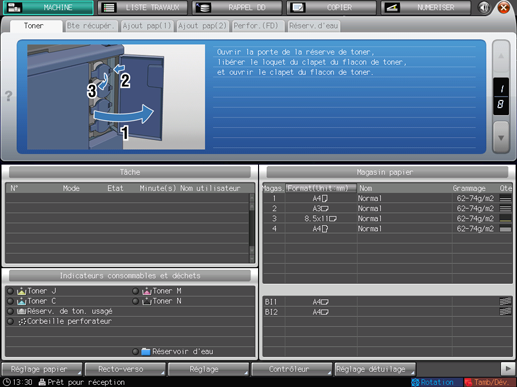The image size is (517, 387).
Task: Open the Ajout pap(1) tab
Action: (x=147, y=26)
